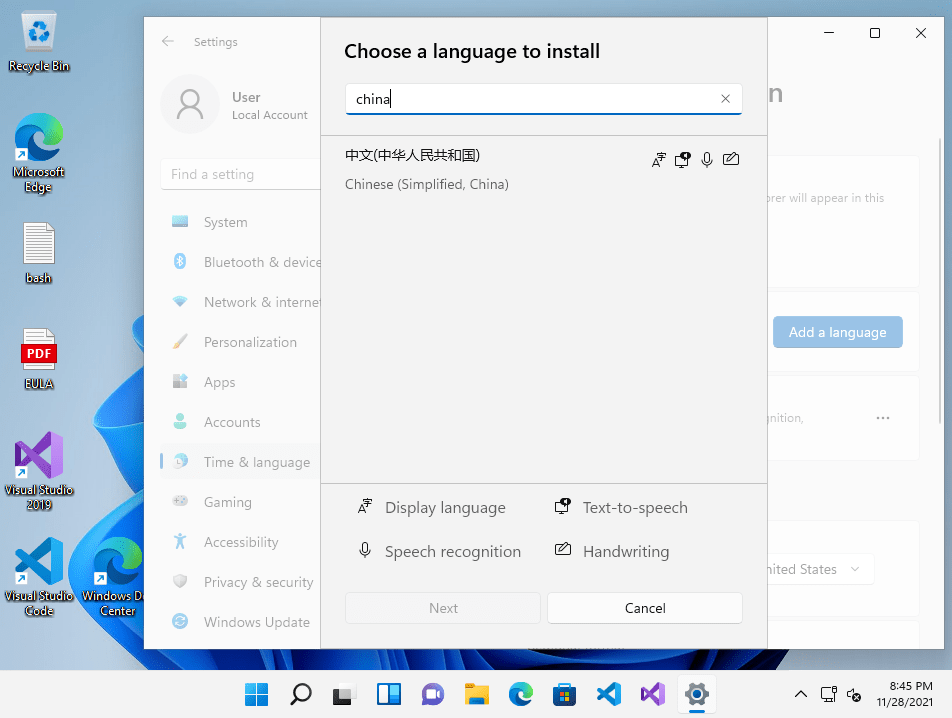Click the Next button in dialog

443,608
